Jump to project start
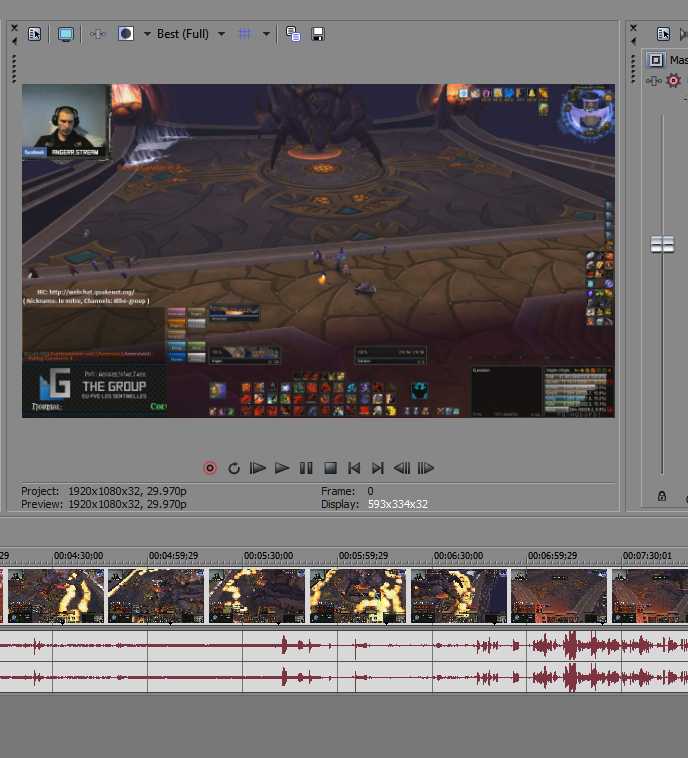 (354, 468)
